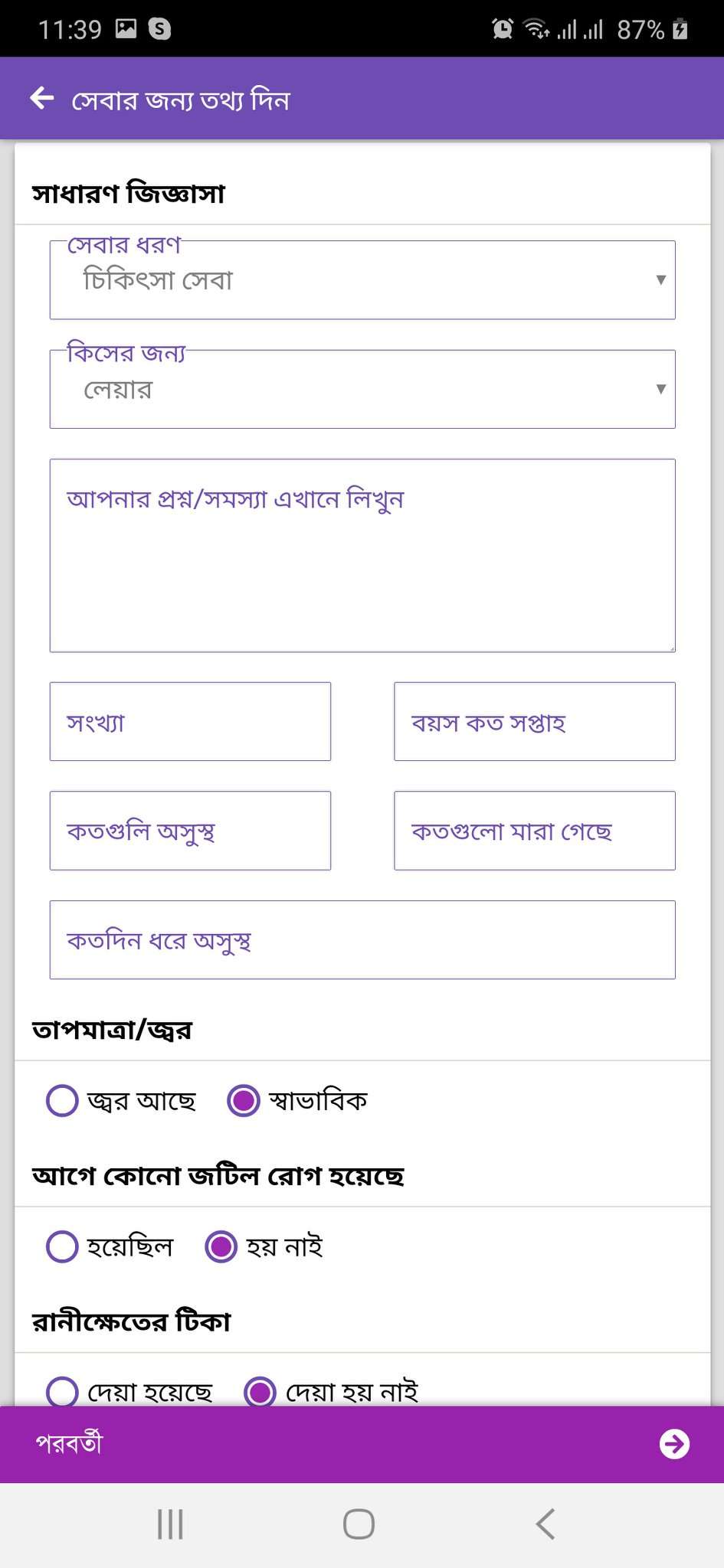
Task: Select 'দেয়া হয়েছে' vaccine radio option
Action: pyautogui.click(x=62, y=1392)
